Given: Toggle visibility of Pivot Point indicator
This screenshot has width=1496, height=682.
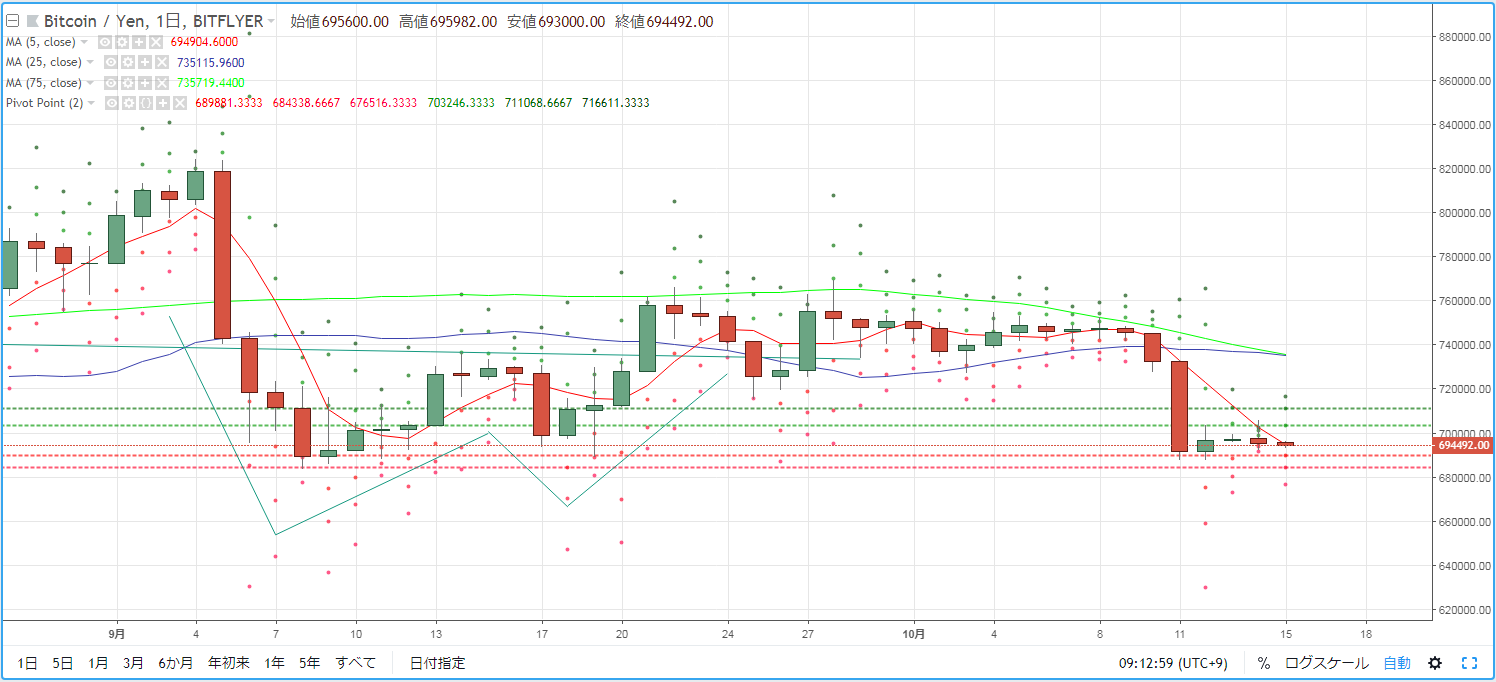Looking at the screenshot, I should (x=112, y=103).
